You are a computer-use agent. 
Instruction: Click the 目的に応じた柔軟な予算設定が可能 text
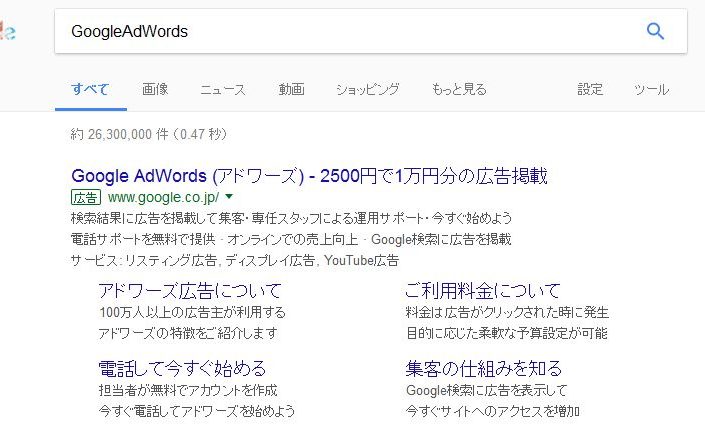507,333
